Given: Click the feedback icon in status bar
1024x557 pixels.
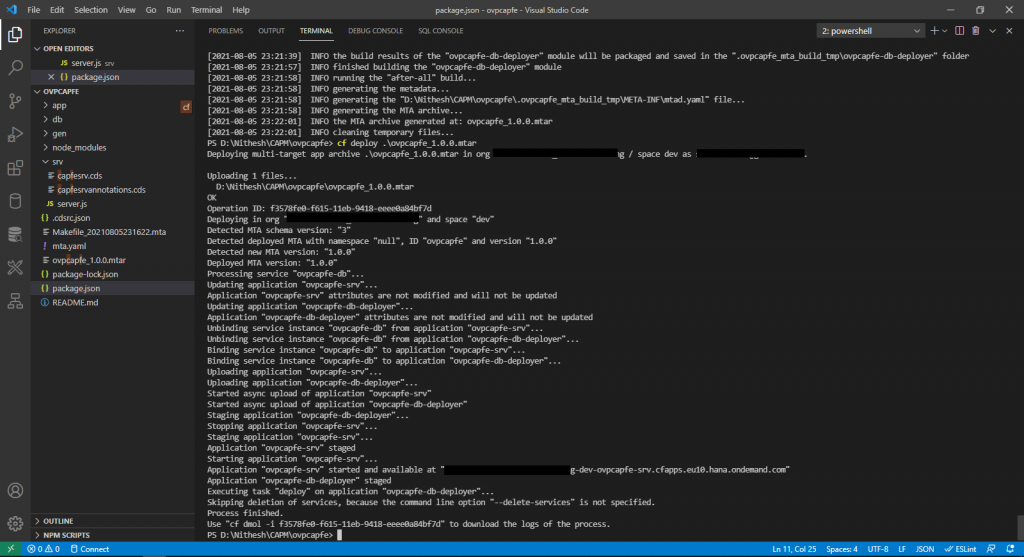Looking at the screenshot, I should (991, 549).
